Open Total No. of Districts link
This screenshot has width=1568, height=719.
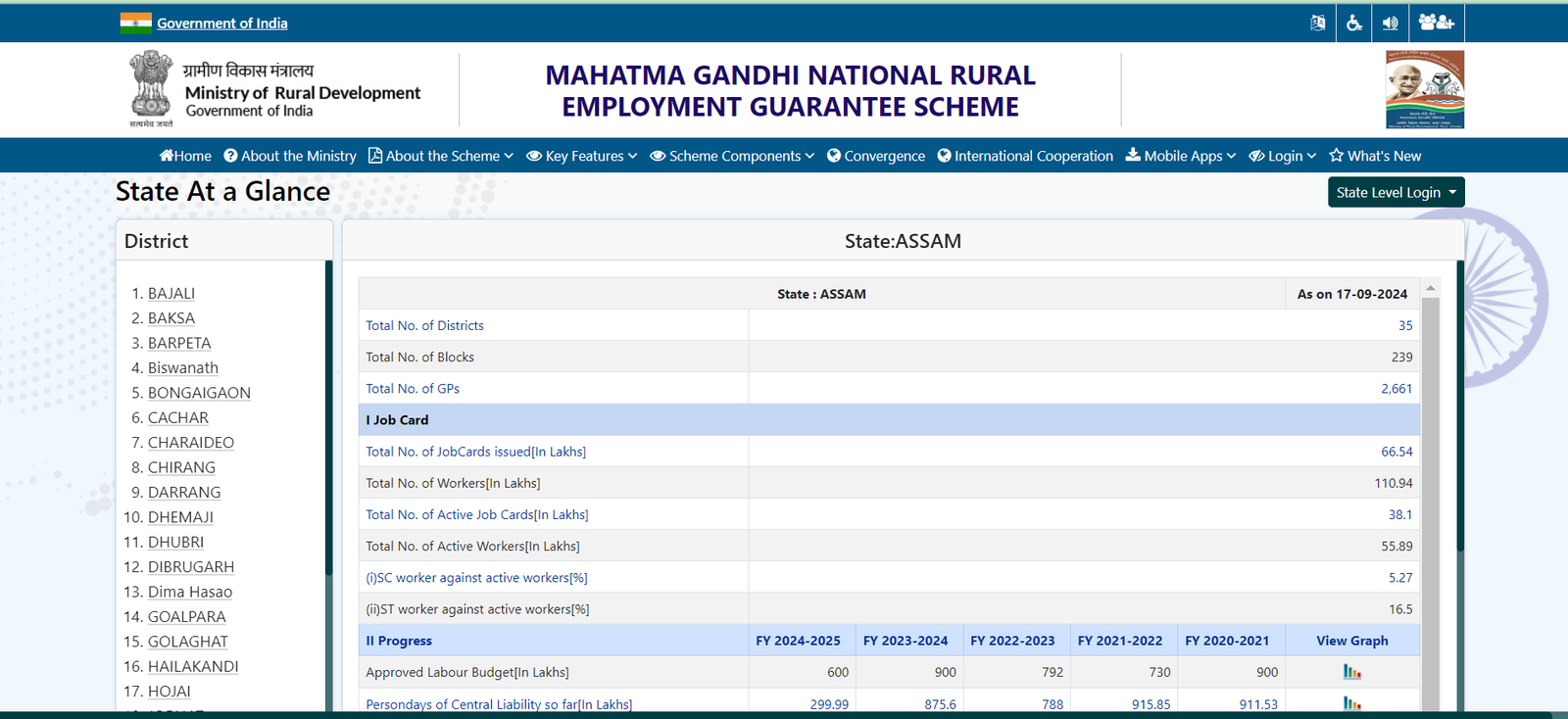[424, 325]
